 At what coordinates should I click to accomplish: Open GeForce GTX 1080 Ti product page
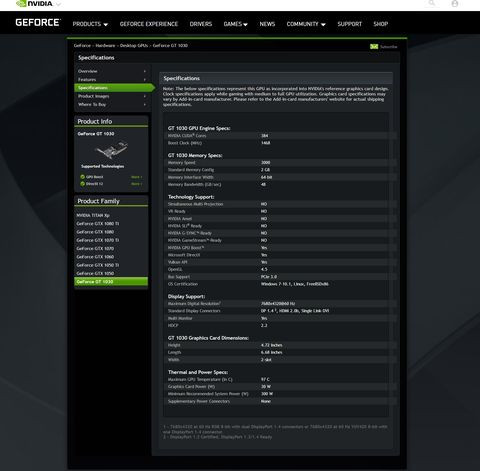(98, 224)
